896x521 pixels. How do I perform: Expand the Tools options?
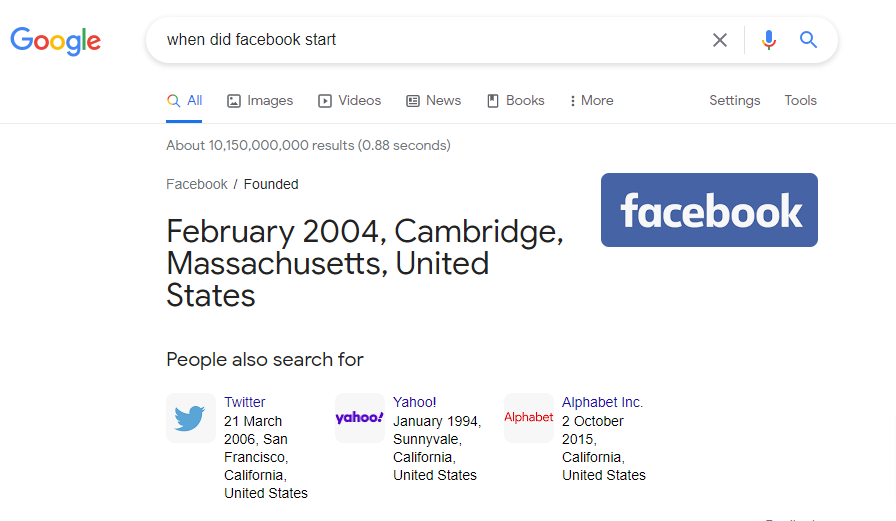click(800, 101)
